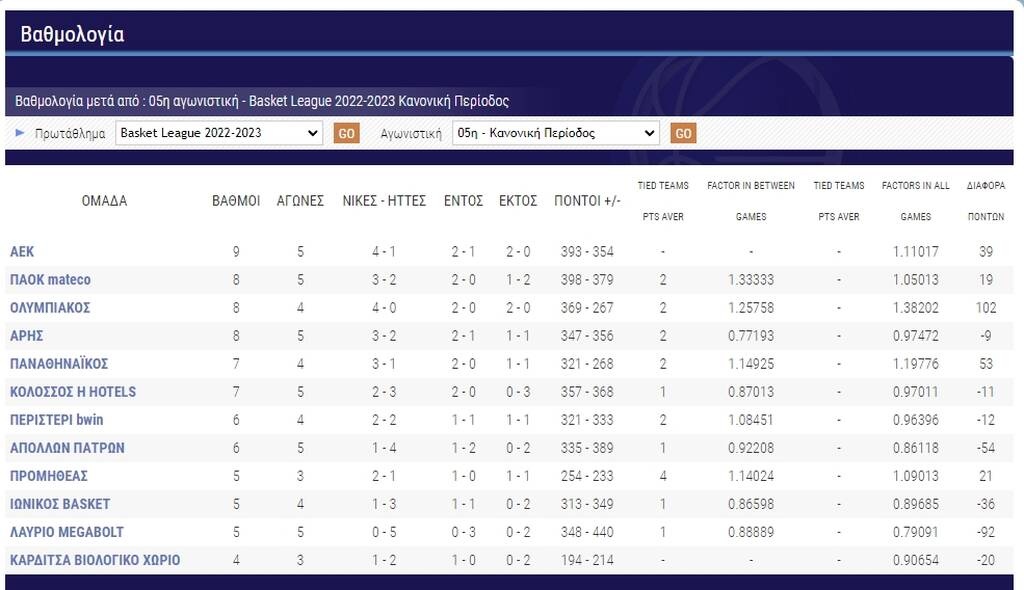Click the Βαθμολογία page title
The height and width of the screenshot is (590, 1024).
tap(72, 34)
